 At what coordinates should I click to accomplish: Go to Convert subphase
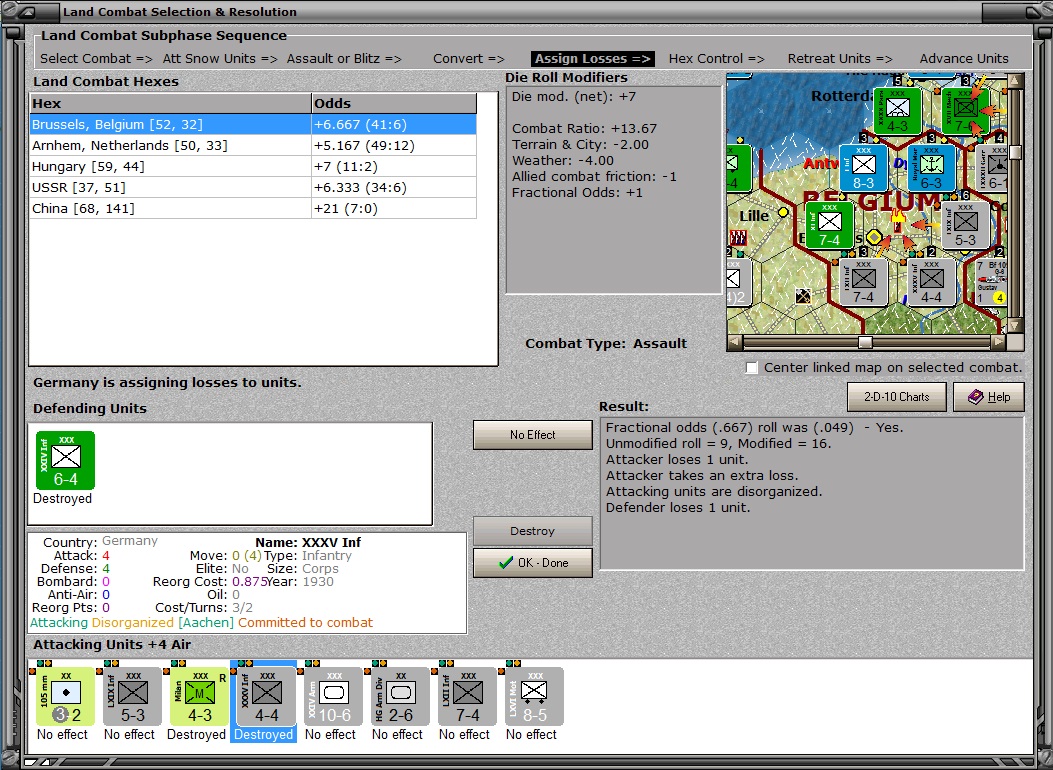coord(468,58)
